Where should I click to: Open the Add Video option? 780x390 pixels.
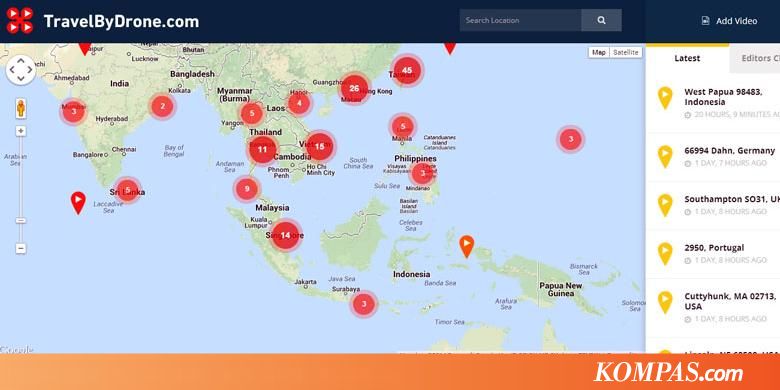tap(729, 21)
